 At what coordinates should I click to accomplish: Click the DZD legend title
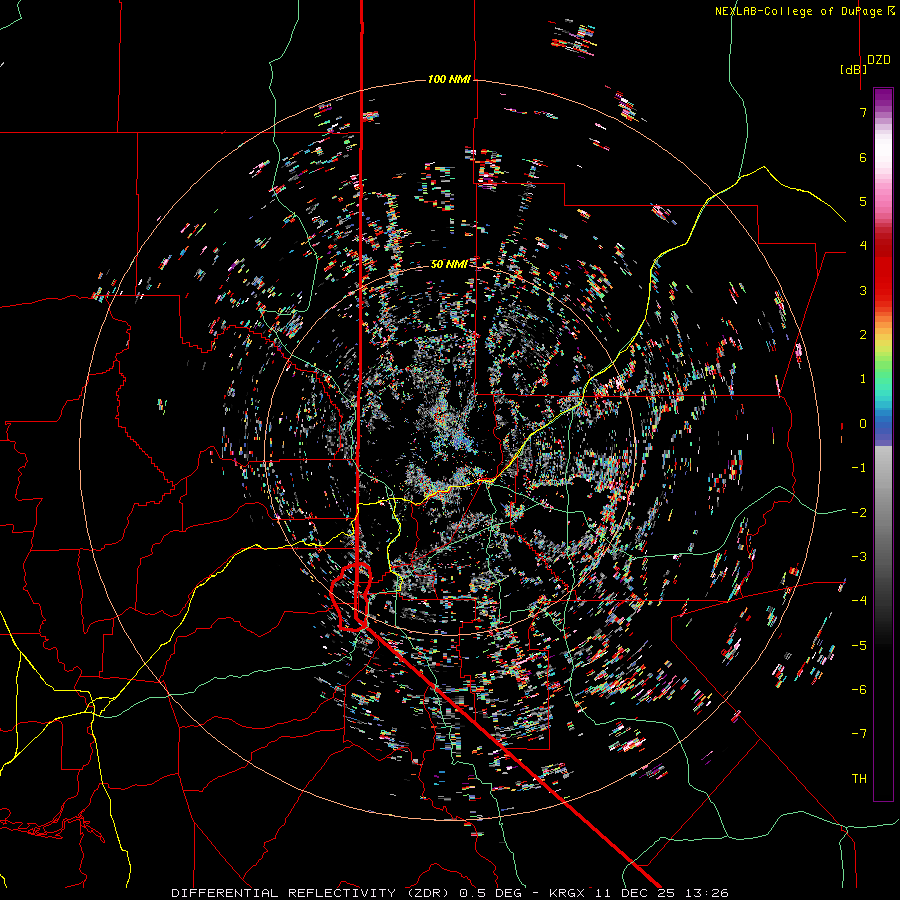tap(879, 60)
